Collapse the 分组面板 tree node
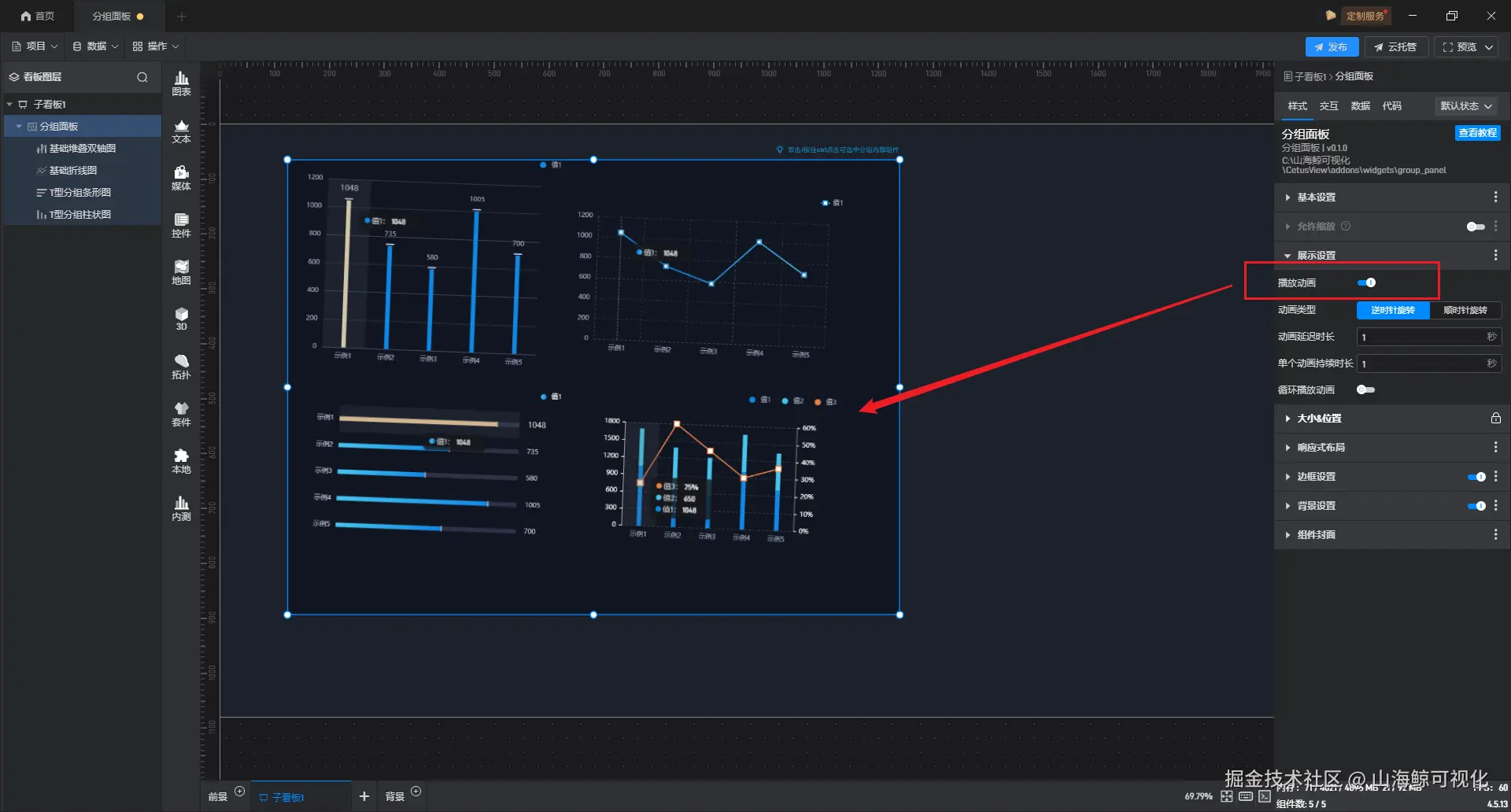 pos(19,127)
